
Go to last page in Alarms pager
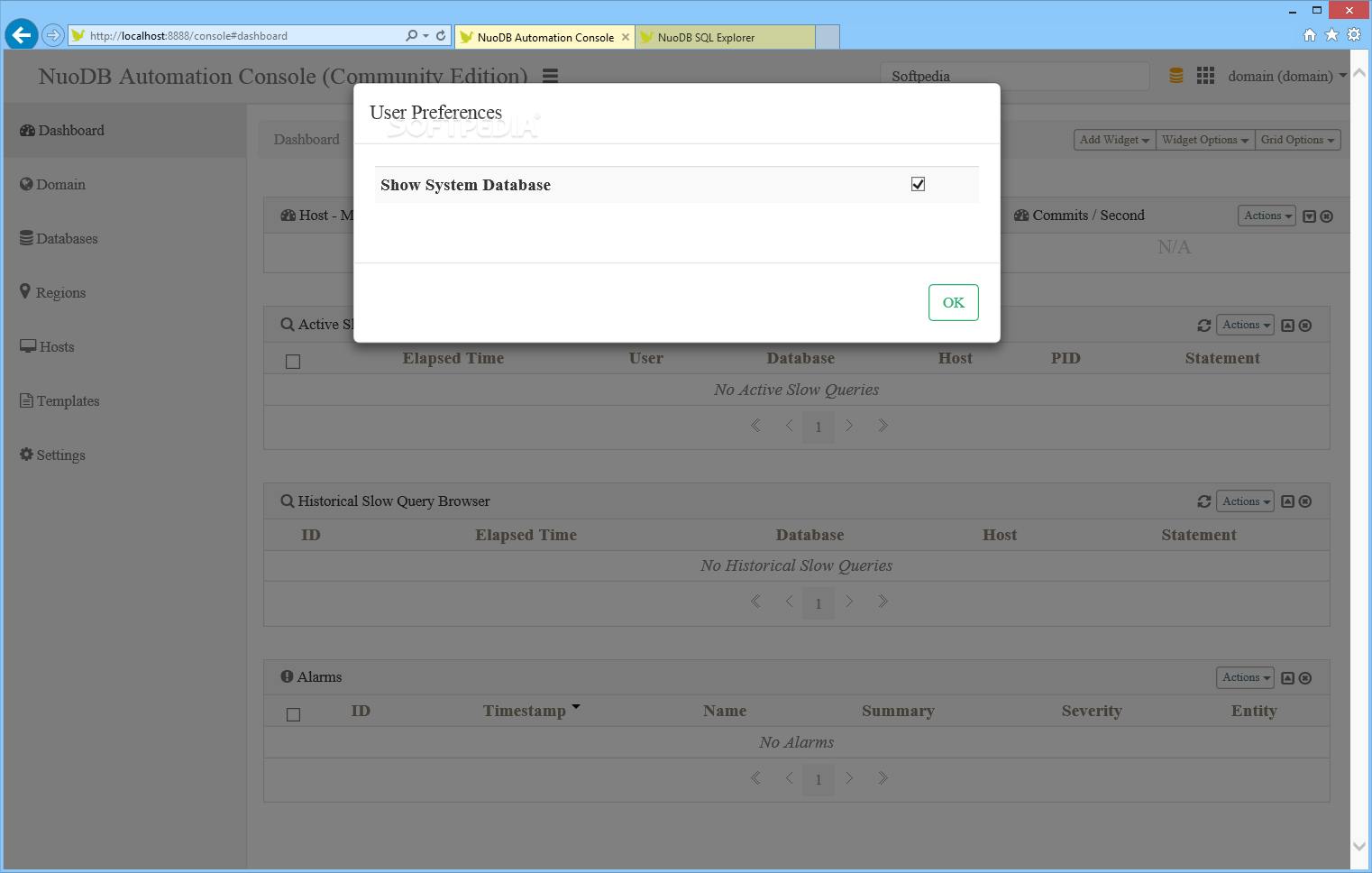click(x=883, y=778)
